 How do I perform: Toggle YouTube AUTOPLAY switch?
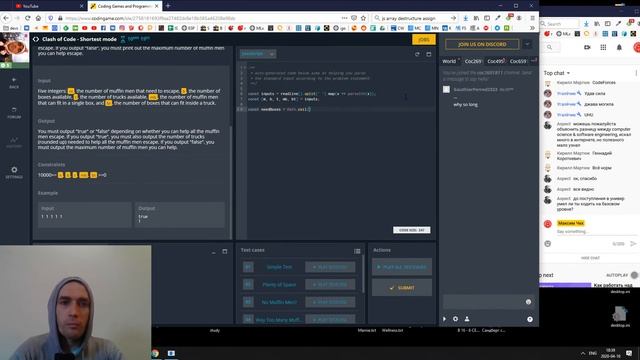coord(634,275)
